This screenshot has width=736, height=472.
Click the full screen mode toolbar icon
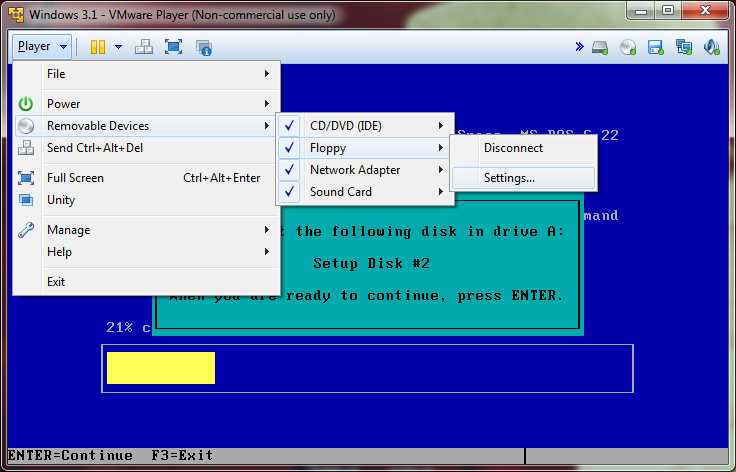173,47
